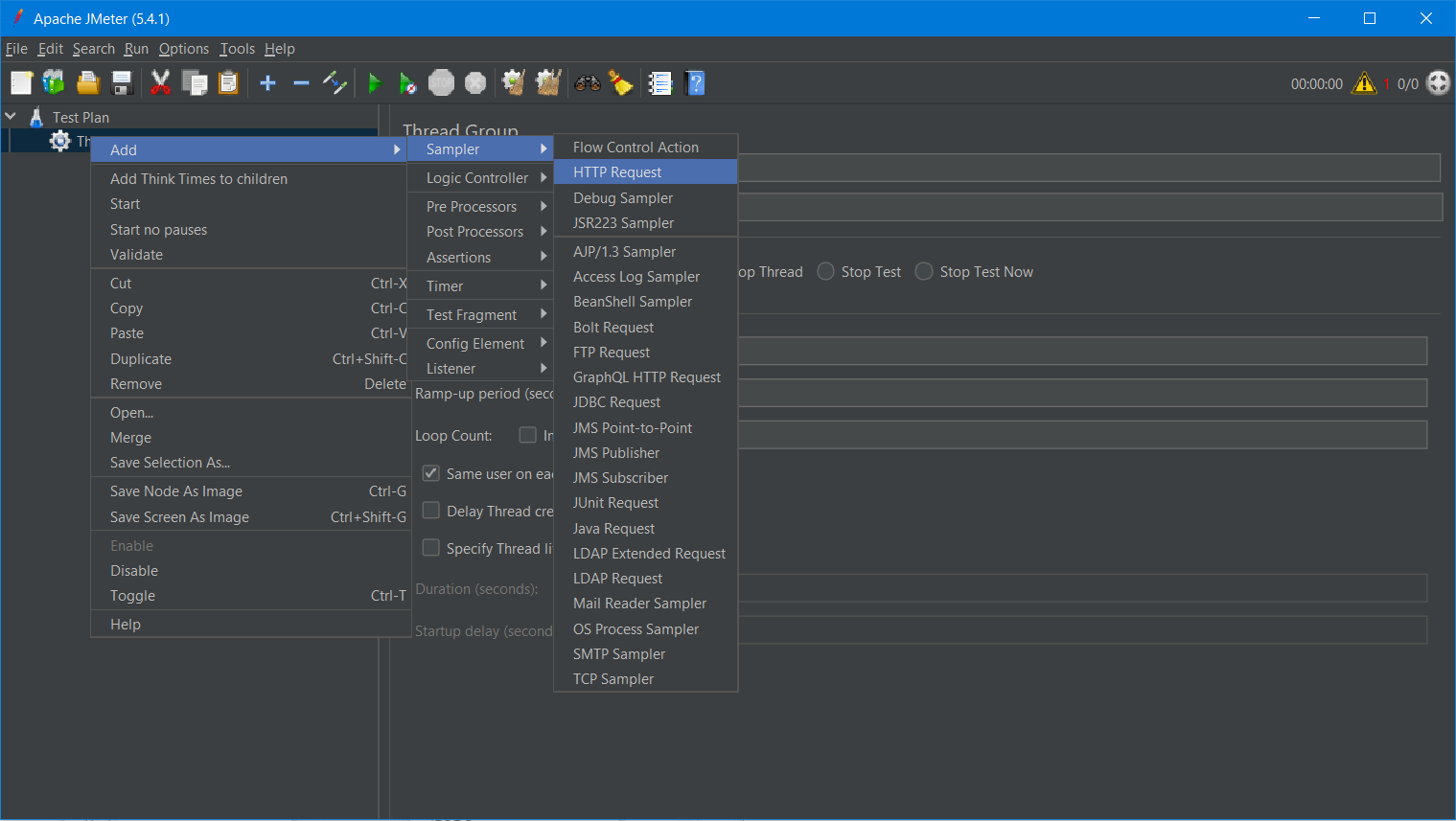Click the Paste clipboard icon
The width and height of the screenshot is (1456, 821).
pyautogui.click(x=228, y=83)
